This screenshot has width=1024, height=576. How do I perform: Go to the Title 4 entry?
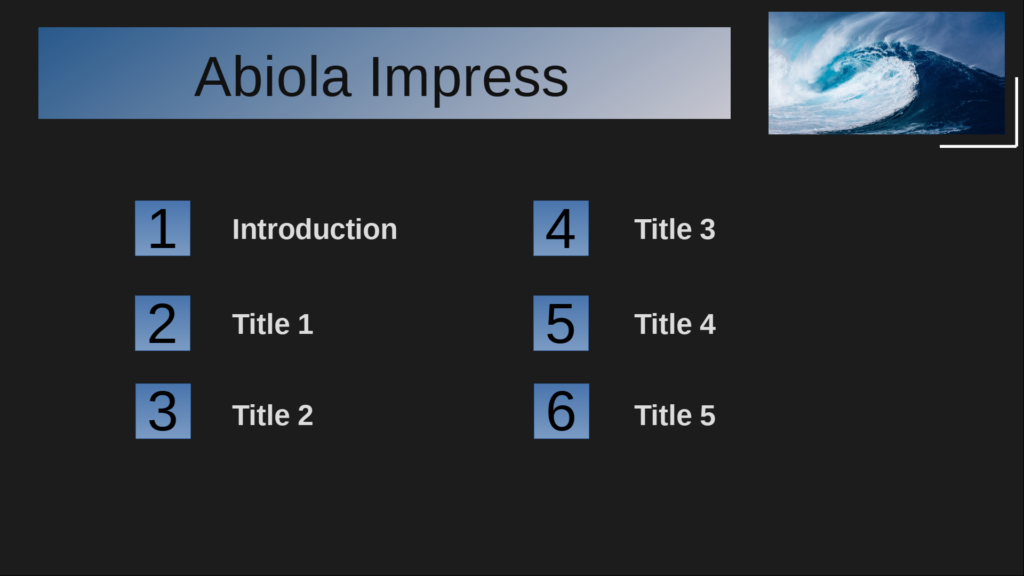pyautogui.click(x=674, y=324)
